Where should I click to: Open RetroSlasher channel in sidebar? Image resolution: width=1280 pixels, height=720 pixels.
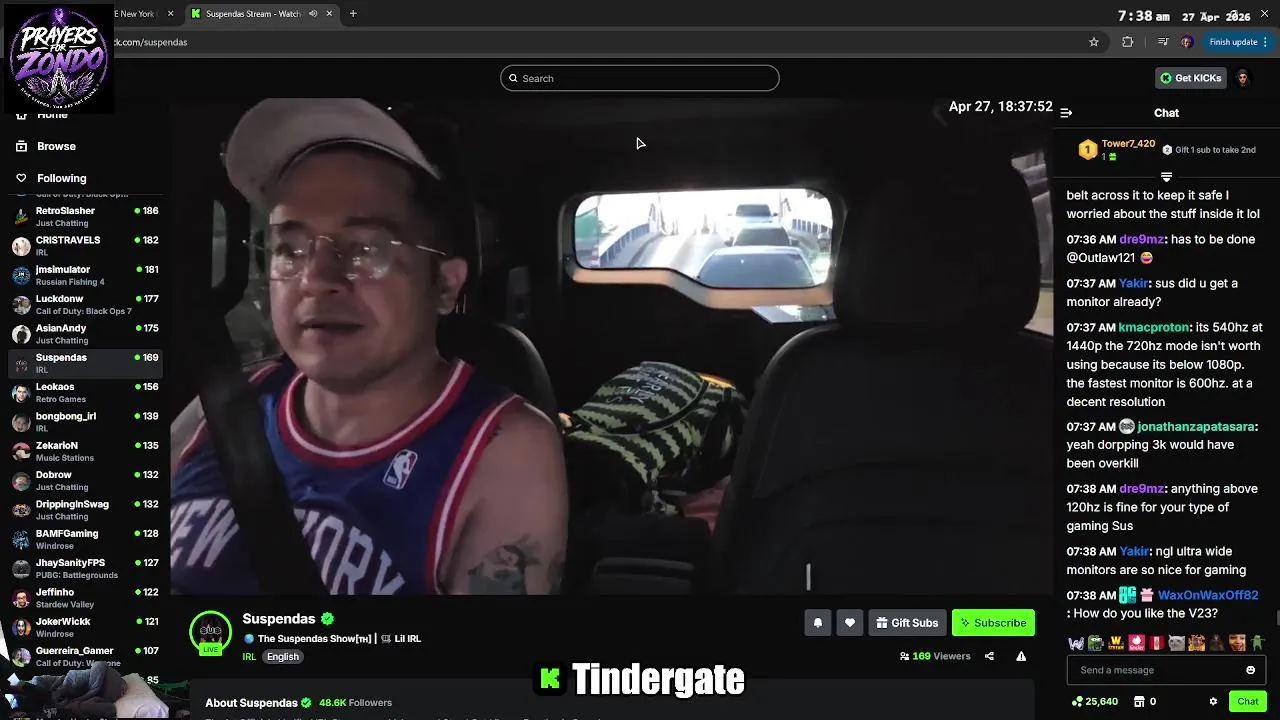click(85, 217)
